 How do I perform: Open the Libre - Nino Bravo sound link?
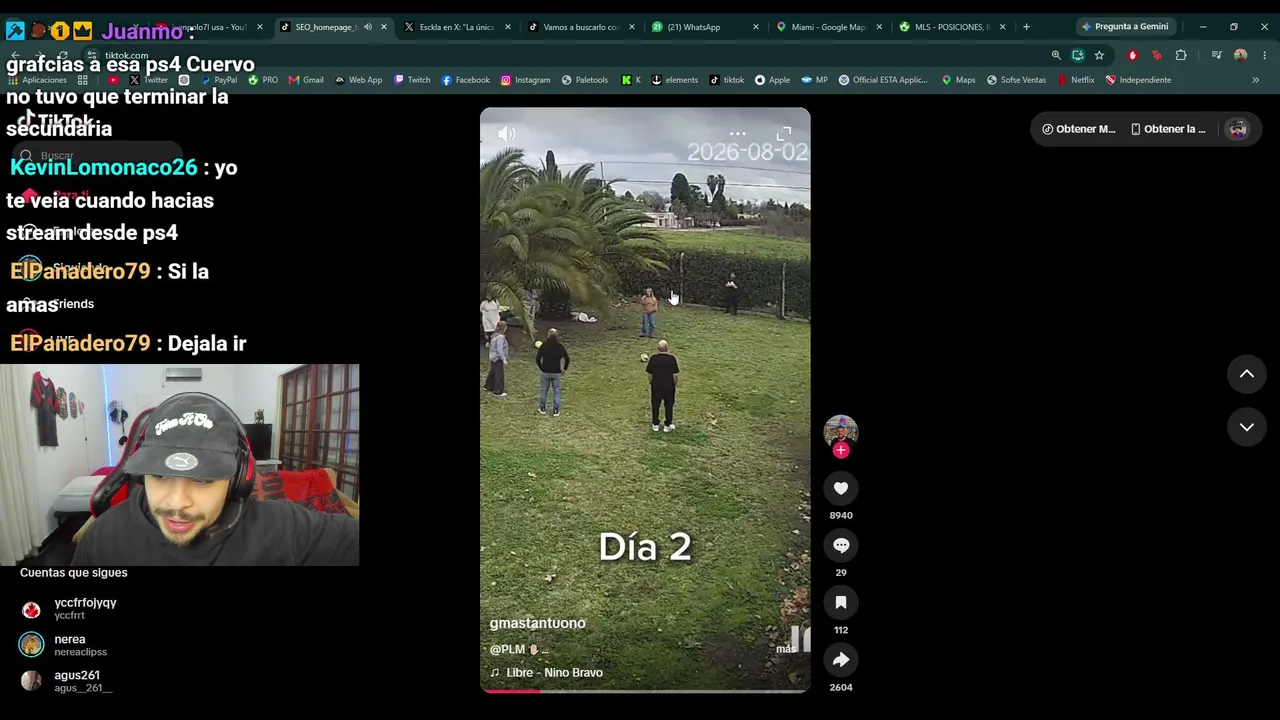pos(554,673)
